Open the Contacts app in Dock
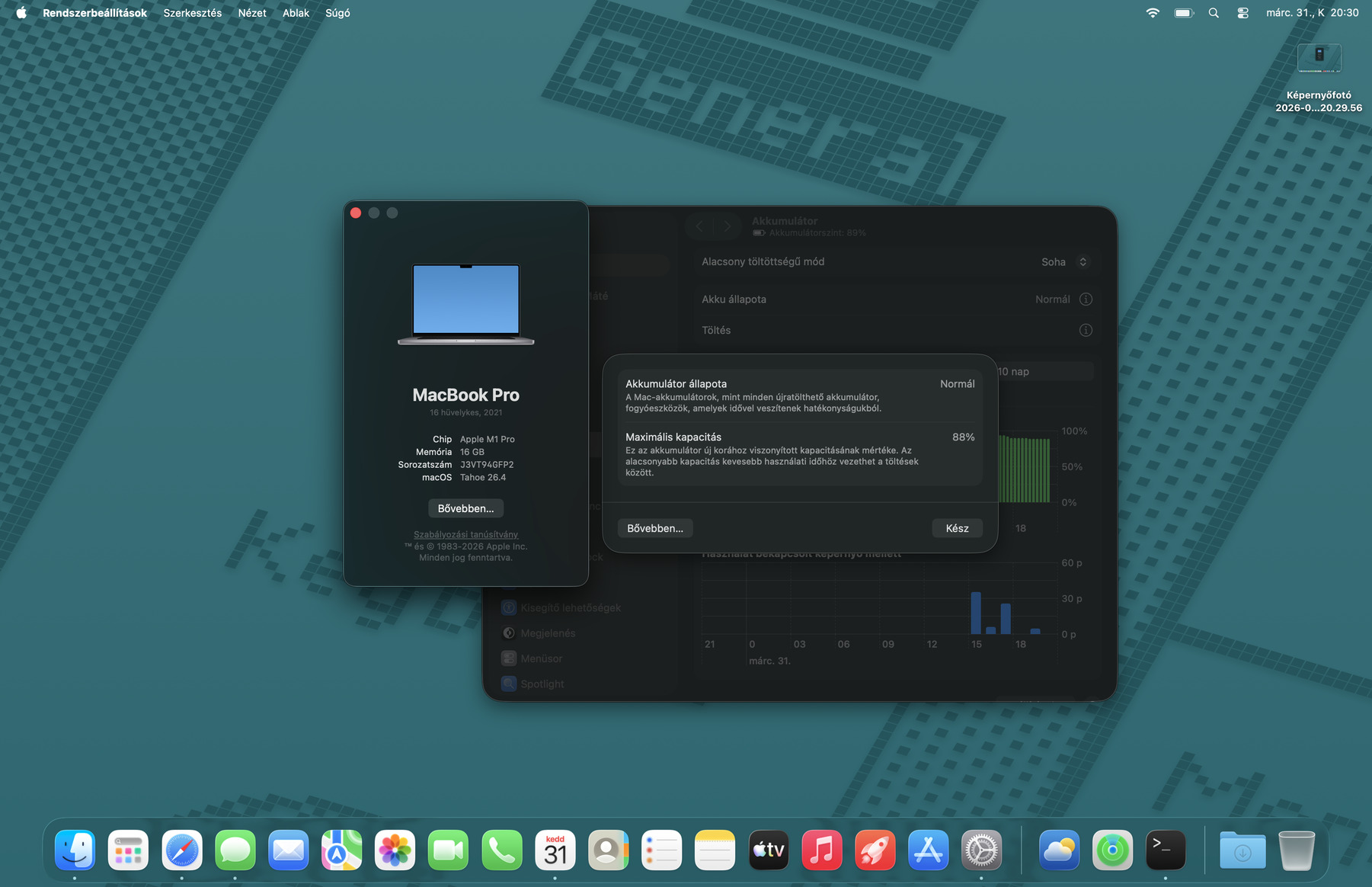 pyautogui.click(x=608, y=850)
